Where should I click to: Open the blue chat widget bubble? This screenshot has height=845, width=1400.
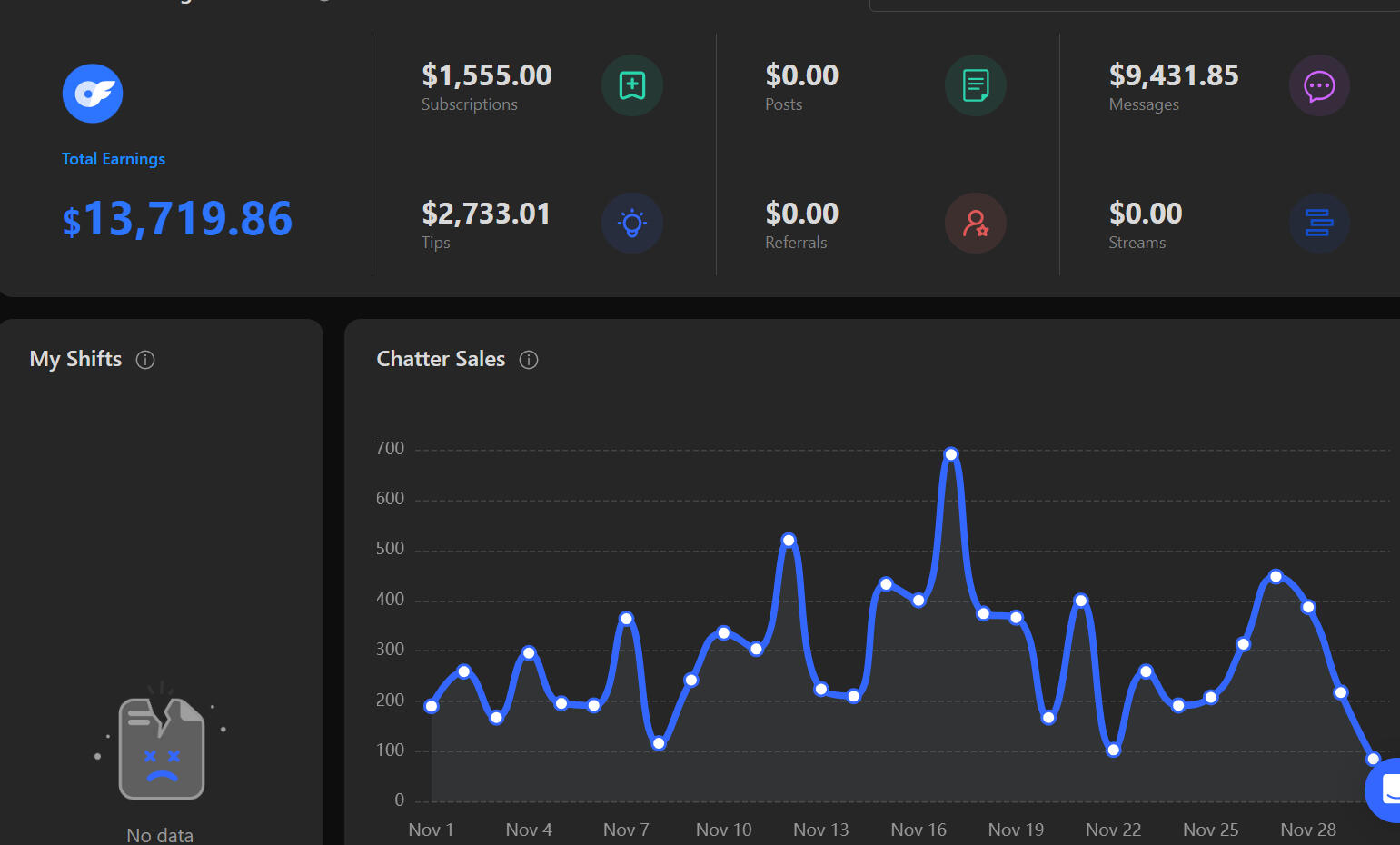1384,790
